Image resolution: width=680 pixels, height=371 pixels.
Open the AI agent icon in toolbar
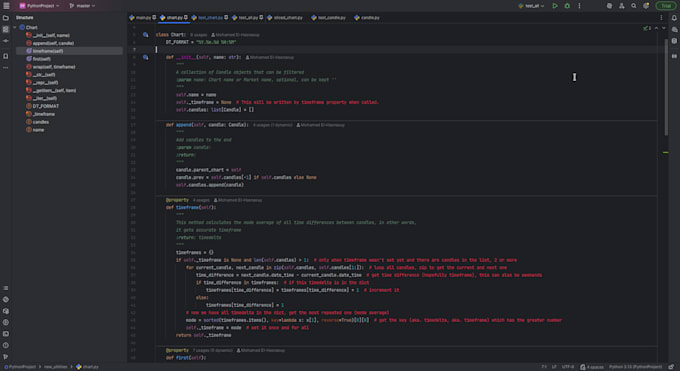point(609,6)
